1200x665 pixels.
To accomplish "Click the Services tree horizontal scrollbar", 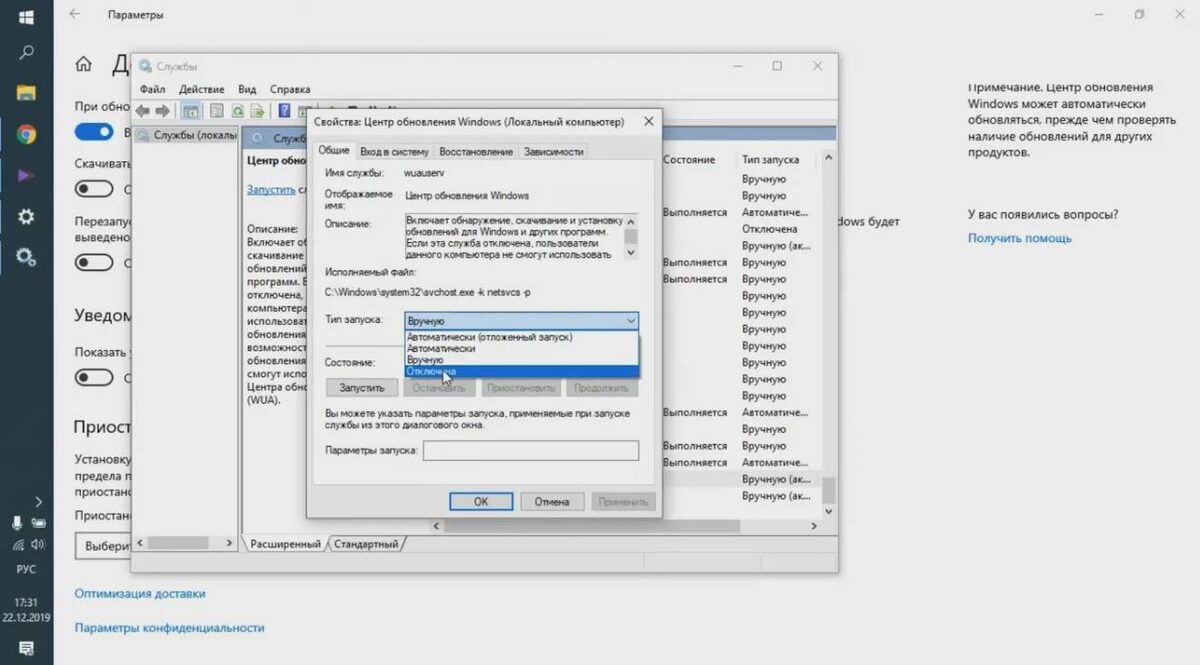I will 187,543.
